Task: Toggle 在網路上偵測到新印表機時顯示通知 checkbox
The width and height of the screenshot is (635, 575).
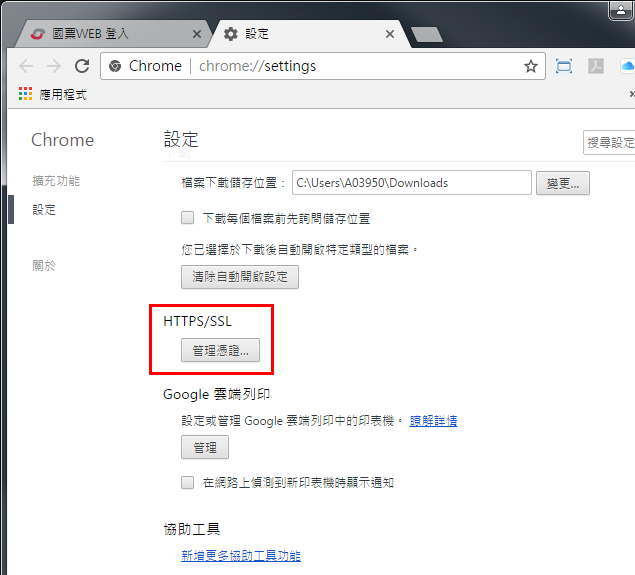Action: [187, 483]
